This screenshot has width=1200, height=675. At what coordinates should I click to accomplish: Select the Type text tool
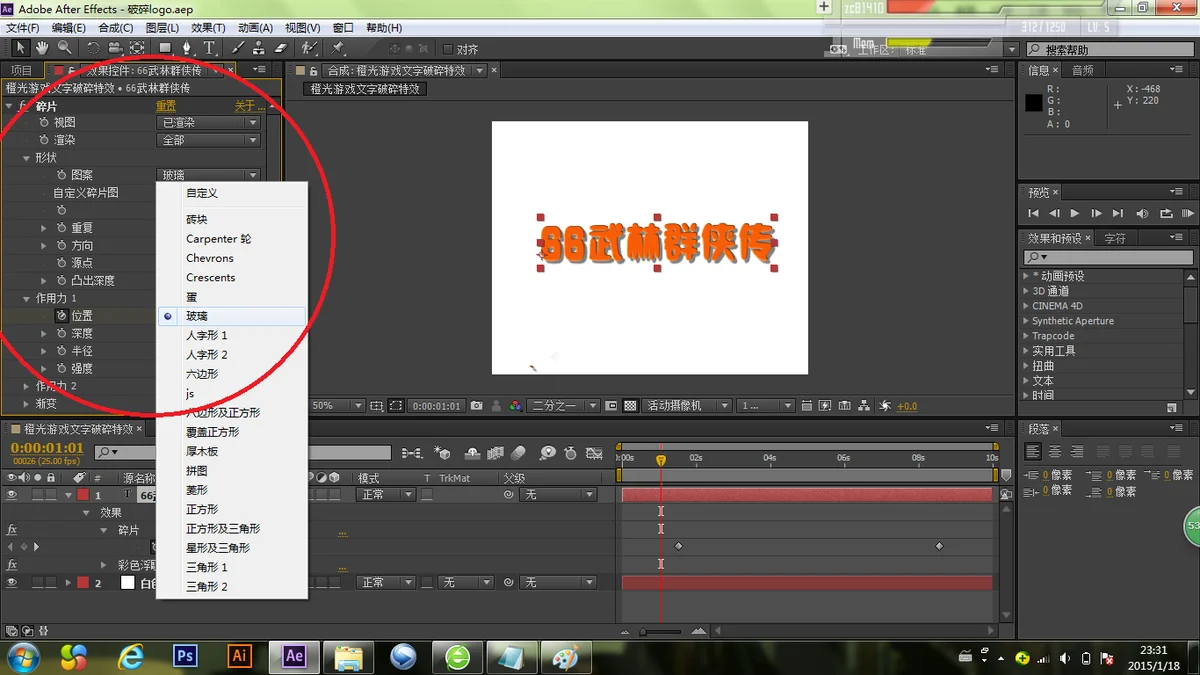coord(209,48)
